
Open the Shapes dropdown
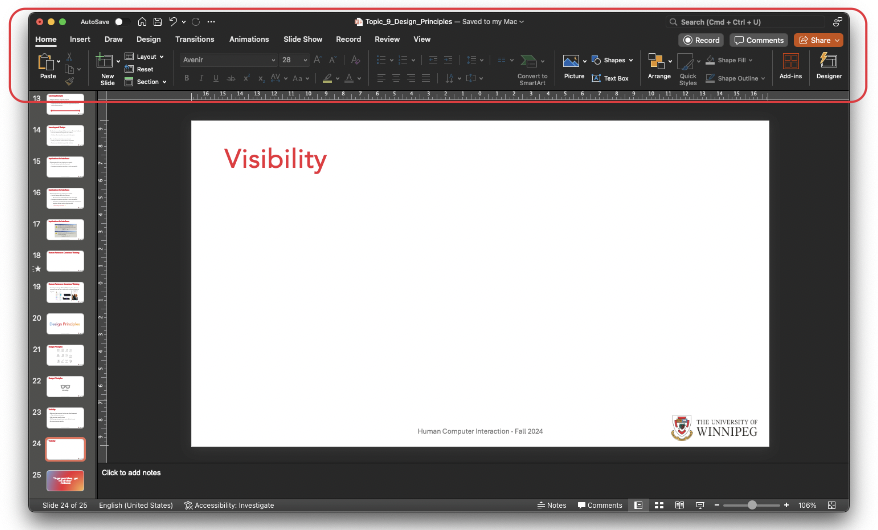pyautogui.click(x=612, y=60)
